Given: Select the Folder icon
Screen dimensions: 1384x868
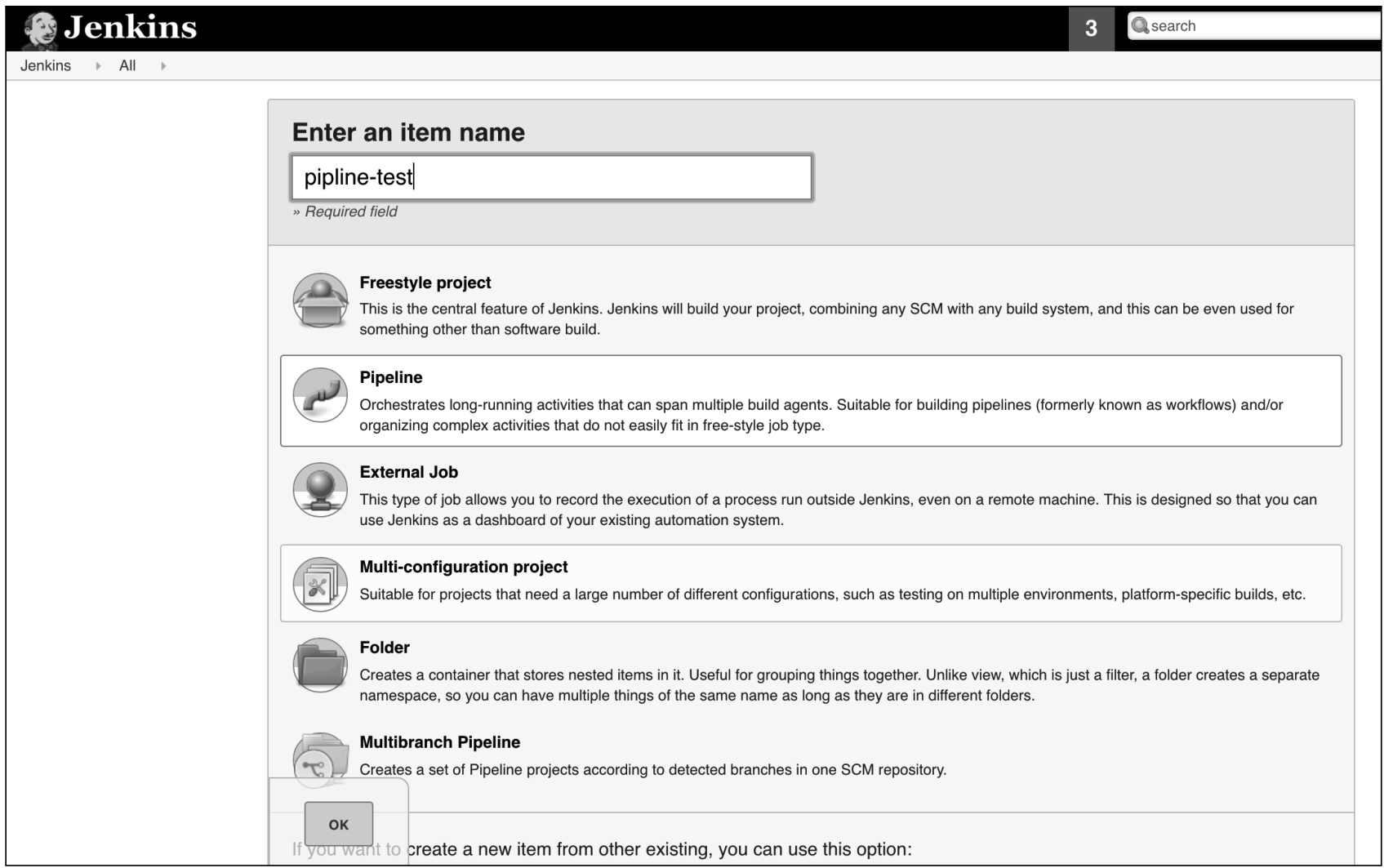Looking at the screenshot, I should (320, 665).
